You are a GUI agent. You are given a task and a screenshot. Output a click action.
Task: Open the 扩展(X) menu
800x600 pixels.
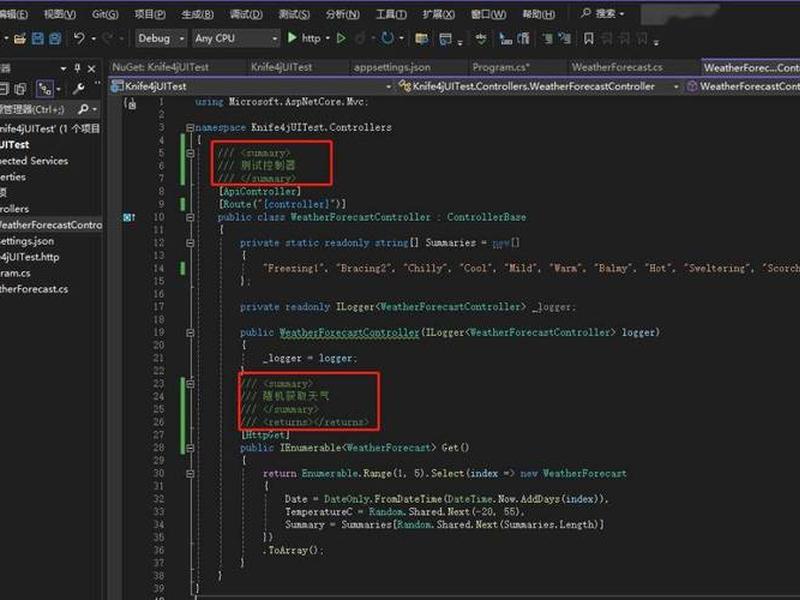pos(438,14)
